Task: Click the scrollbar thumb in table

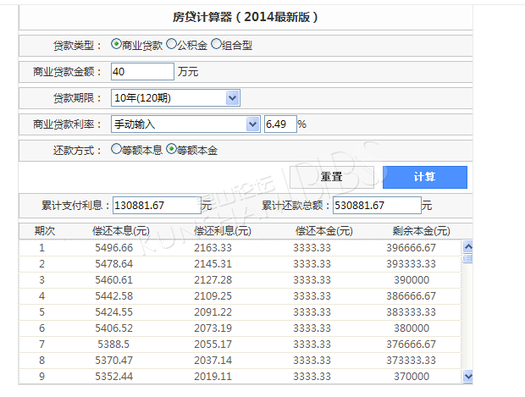Action: coord(468,258)
